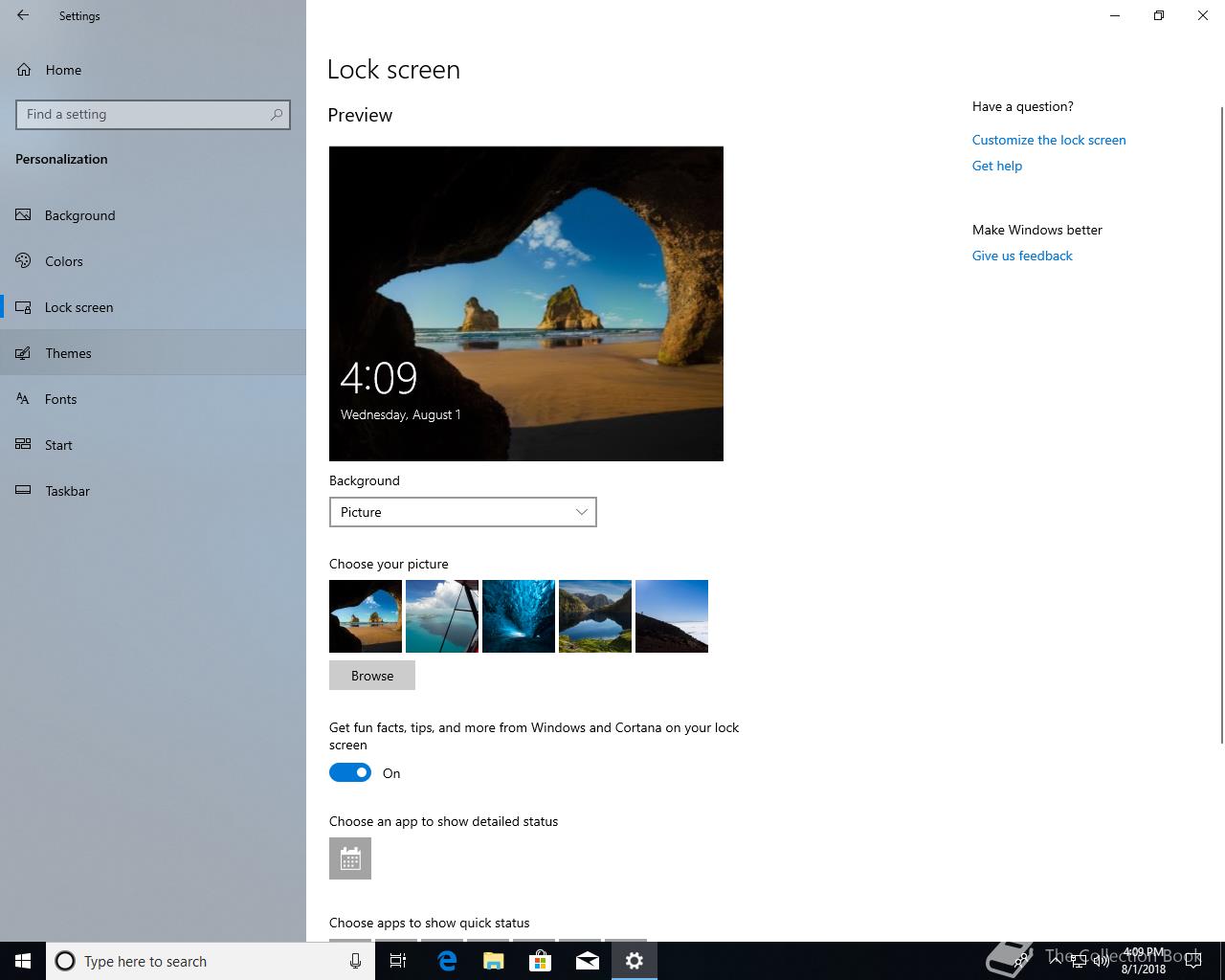Open File Explorer from taskbar

coord(493,961)
